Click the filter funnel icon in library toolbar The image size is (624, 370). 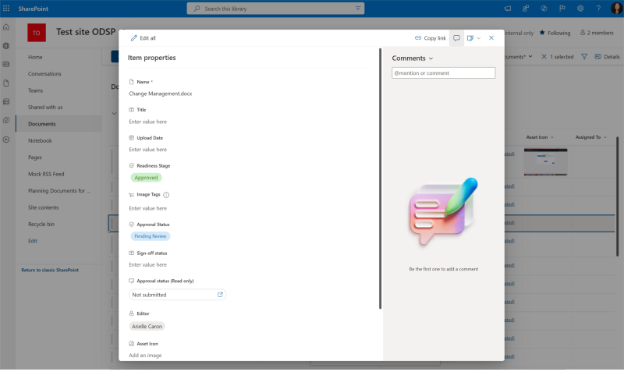(584, 57)
